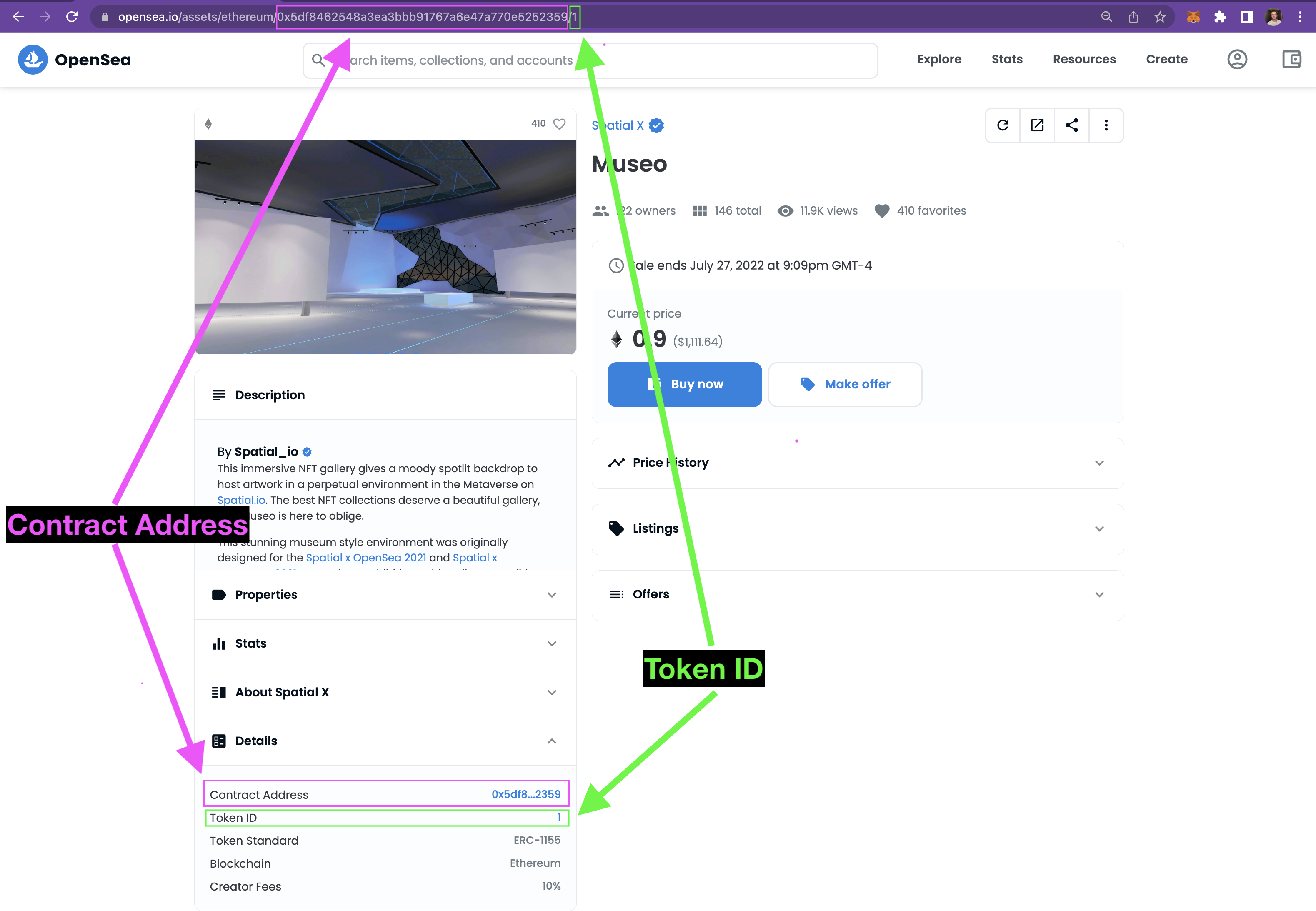The image size is (1316, 911).
Task: Open the Resources menu
Action: coord(1084,59)
